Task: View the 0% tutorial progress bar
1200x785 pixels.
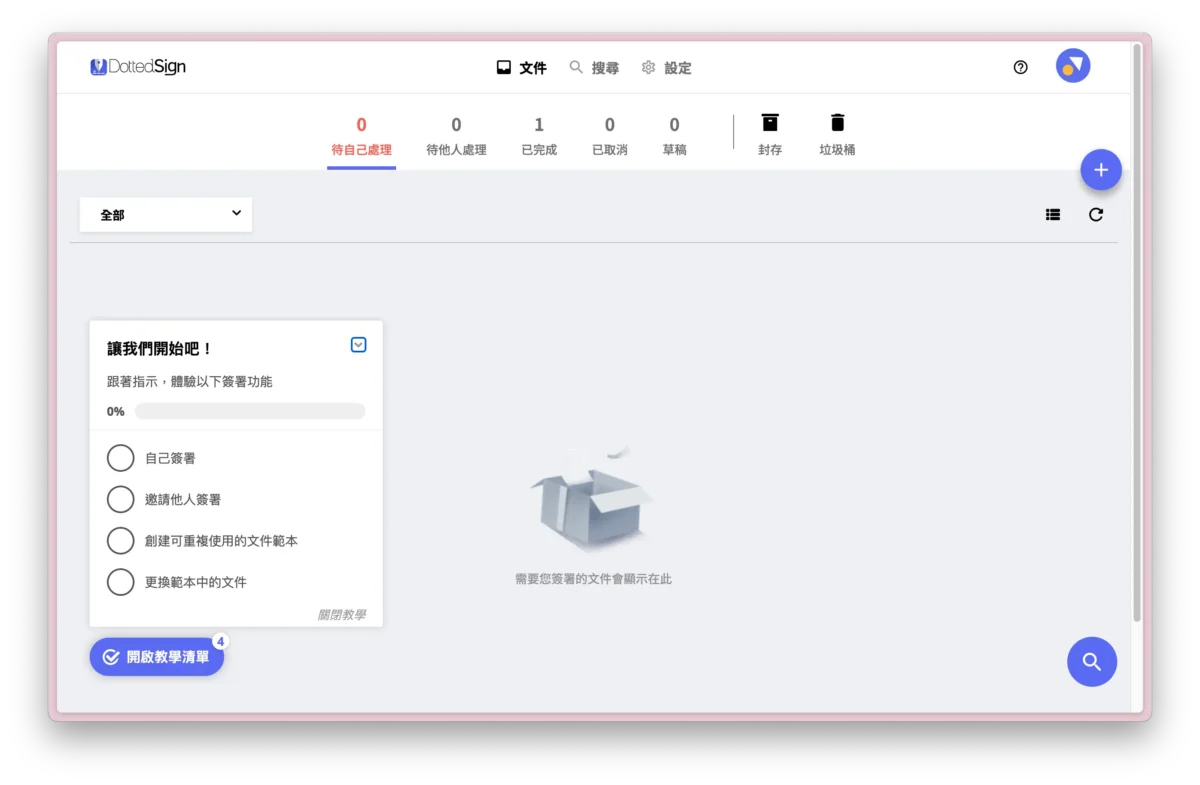Action: pyautogui.click(x=249, y=410)
